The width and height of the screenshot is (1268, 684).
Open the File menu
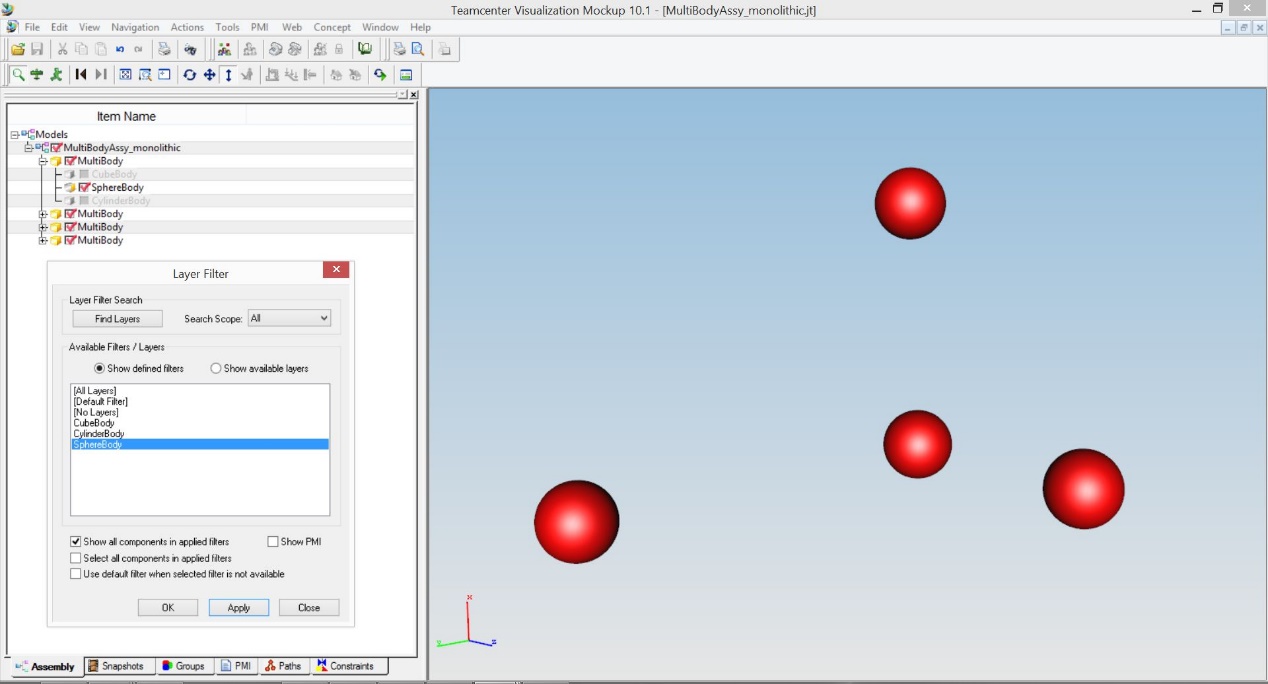[32, 27]
